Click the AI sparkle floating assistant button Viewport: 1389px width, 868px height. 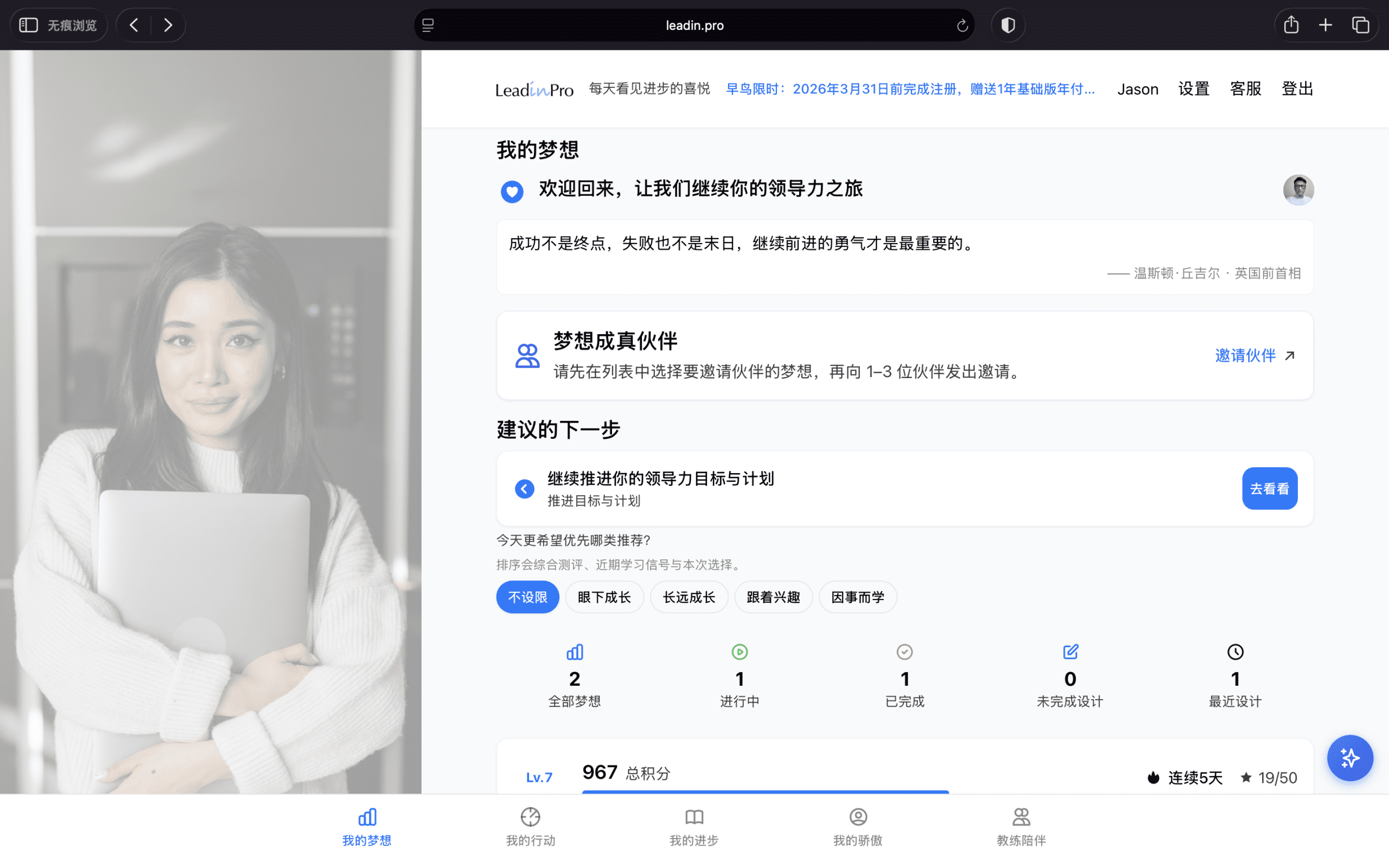[x=1349, y=758]
